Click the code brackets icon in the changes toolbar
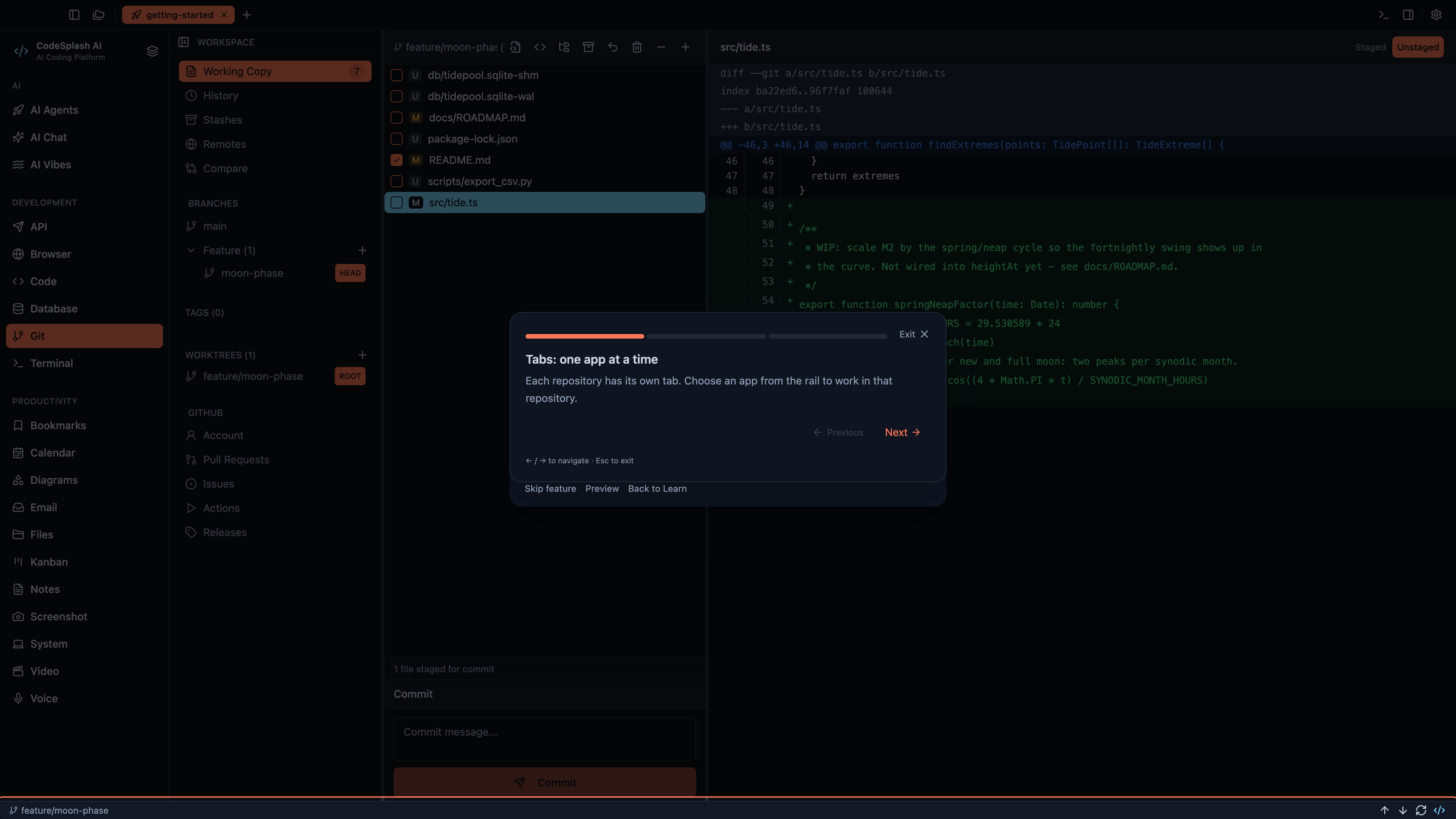The image size is (1456, 819). [x=540, y=47]
